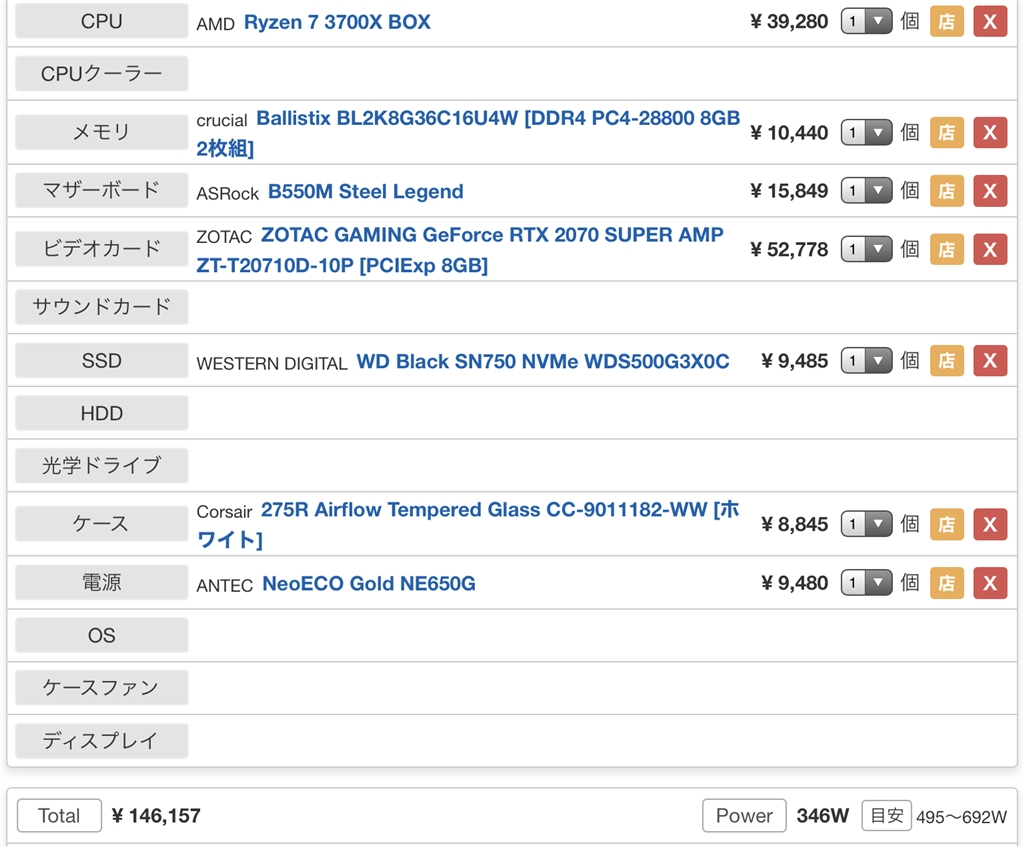Click the OS category button

tap(101, 635)
